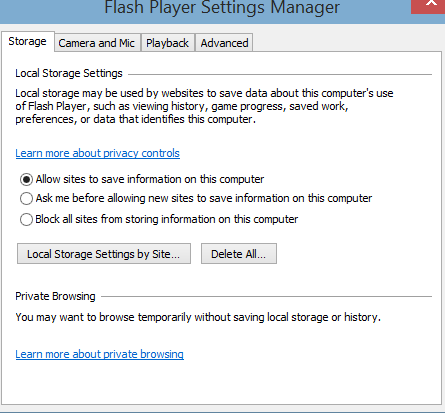
Task: Choose the Ask me before allowing new sites radio circle
Action: [26, 198]
